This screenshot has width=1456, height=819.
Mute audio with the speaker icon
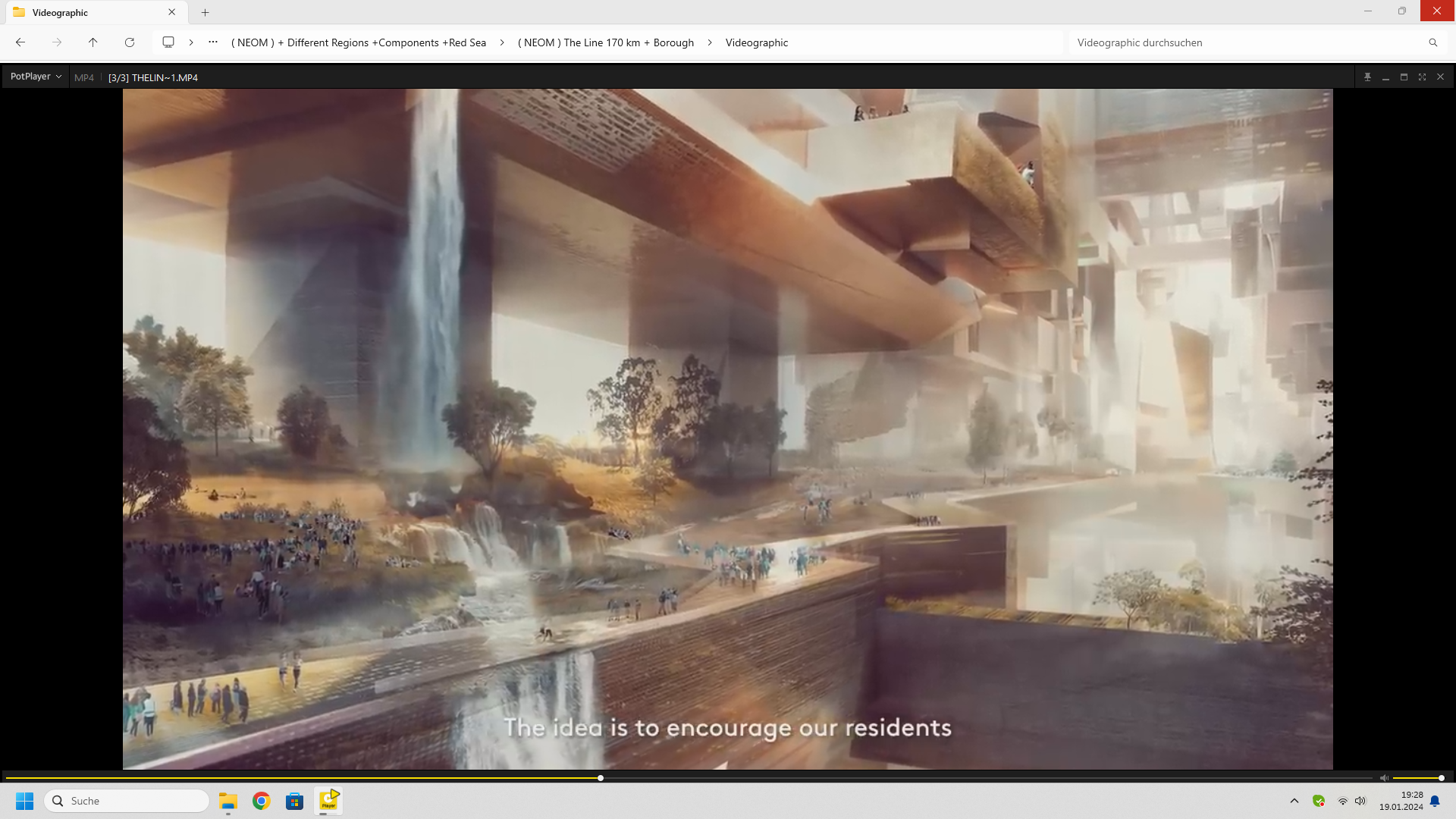click(x=1384, y=778)
